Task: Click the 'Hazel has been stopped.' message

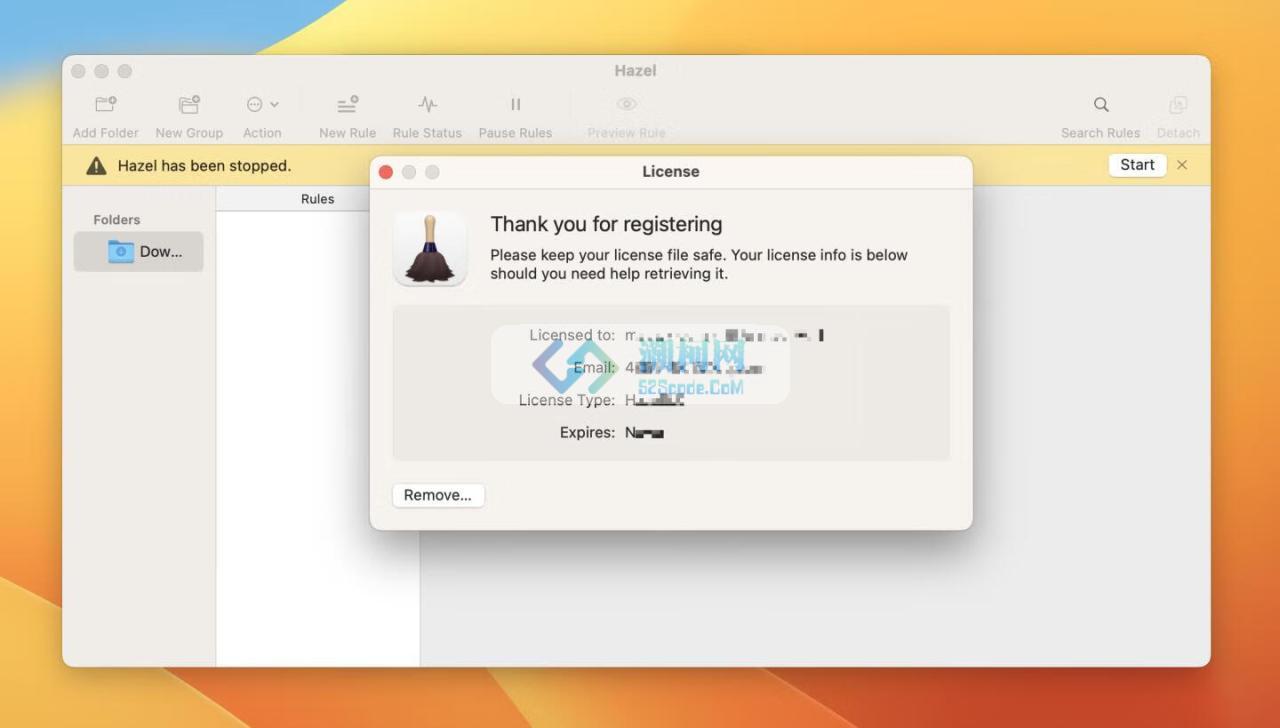Action: click(204, 166)
